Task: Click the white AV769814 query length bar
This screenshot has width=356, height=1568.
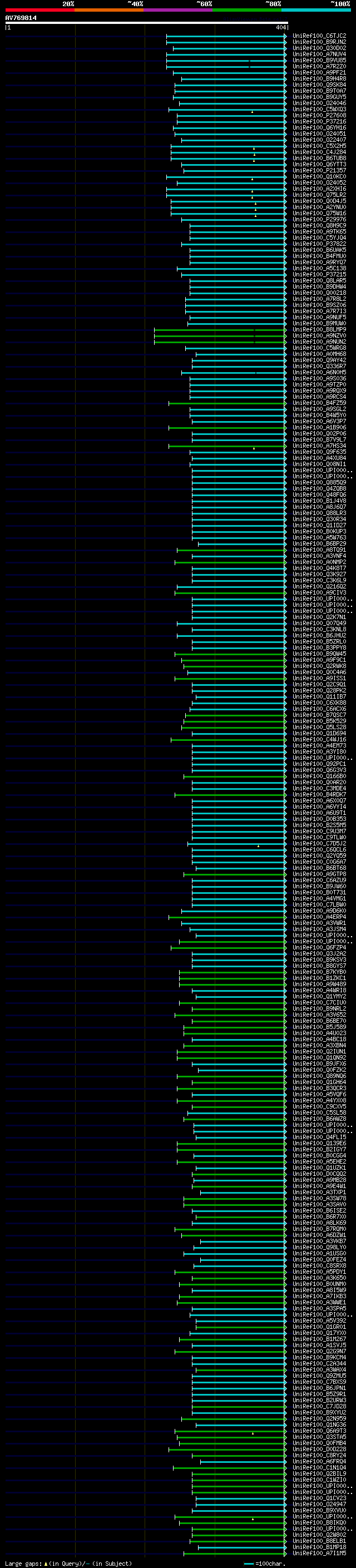Action: click(x=147, y=22)
